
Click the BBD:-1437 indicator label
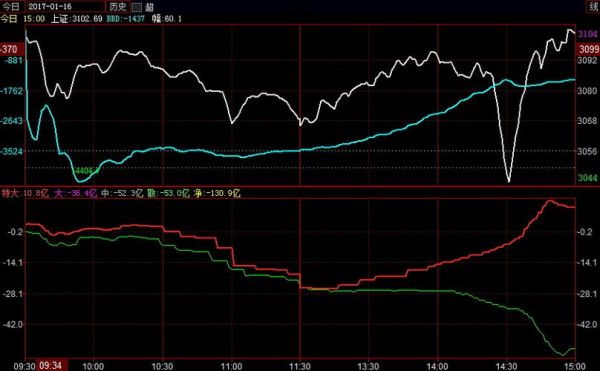coord(126,18)
